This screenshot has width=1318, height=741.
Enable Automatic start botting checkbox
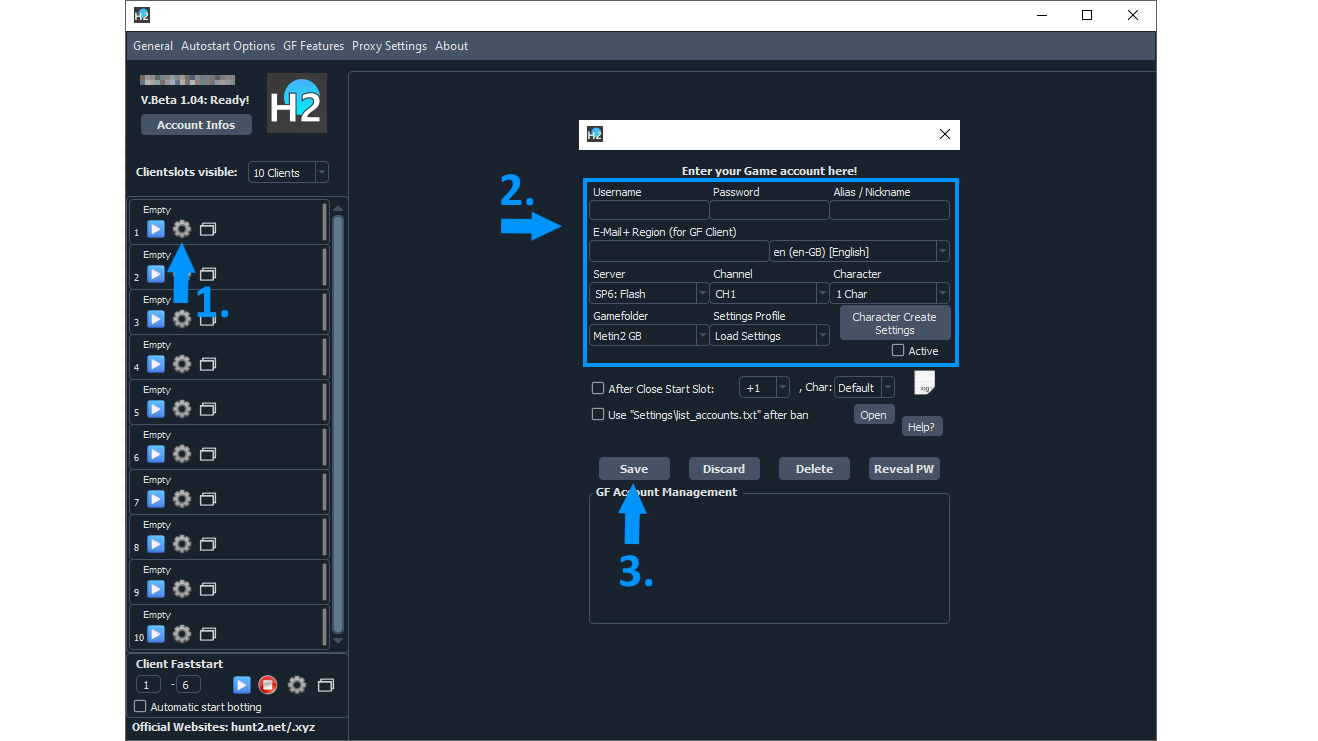coord(140,707)
